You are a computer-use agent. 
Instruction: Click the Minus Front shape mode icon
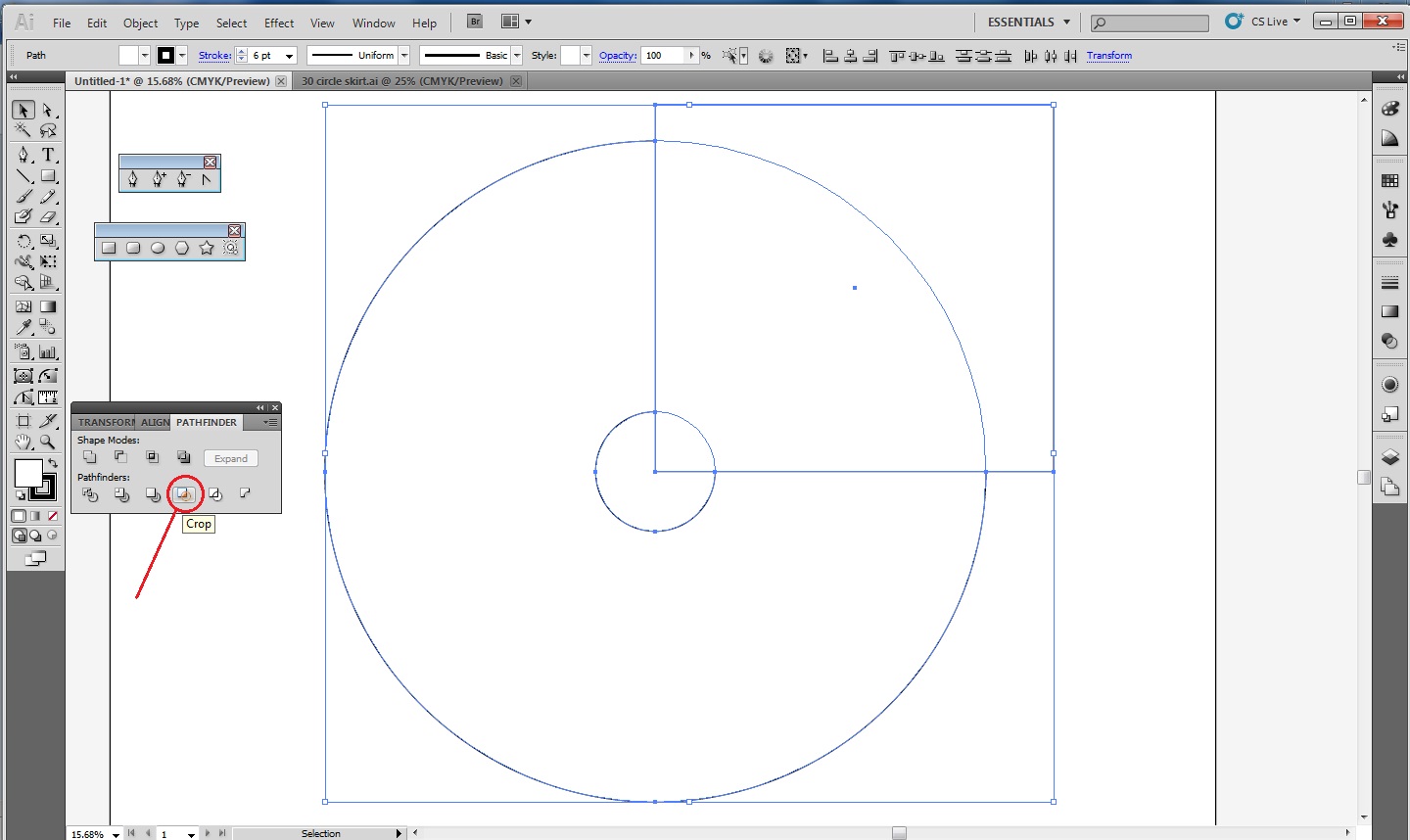(x=121, y=457)
